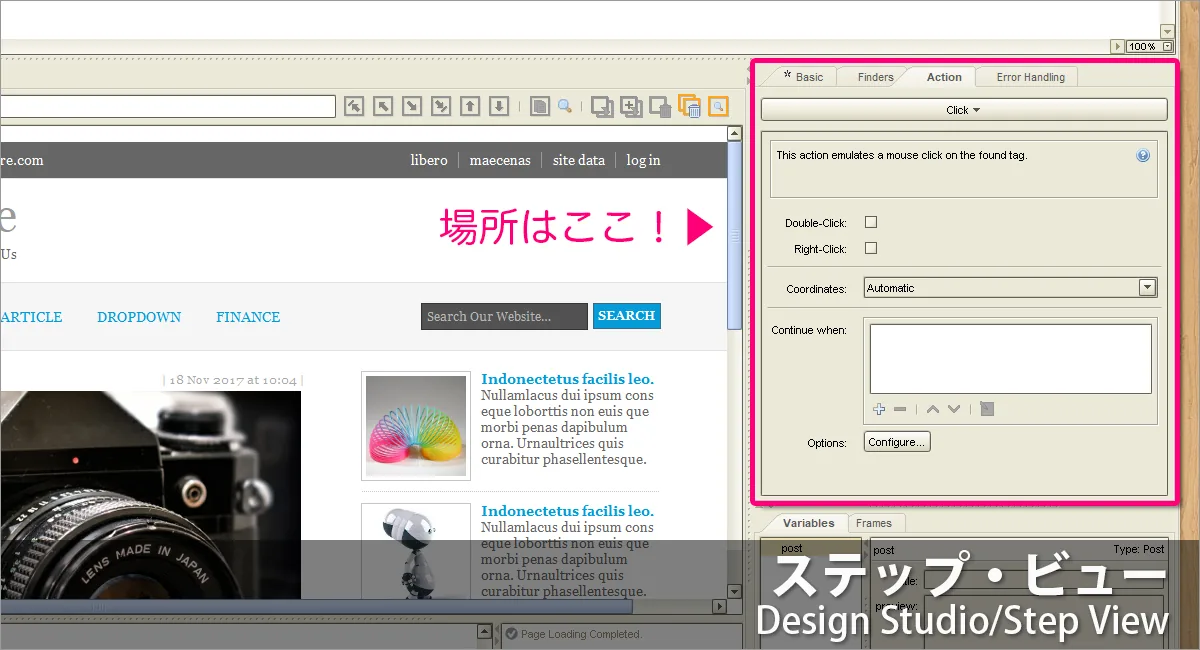This screenshot has width=1200, height=650.
Task: Click the DROPDOWN menu on the webpage
Action: 139,317
